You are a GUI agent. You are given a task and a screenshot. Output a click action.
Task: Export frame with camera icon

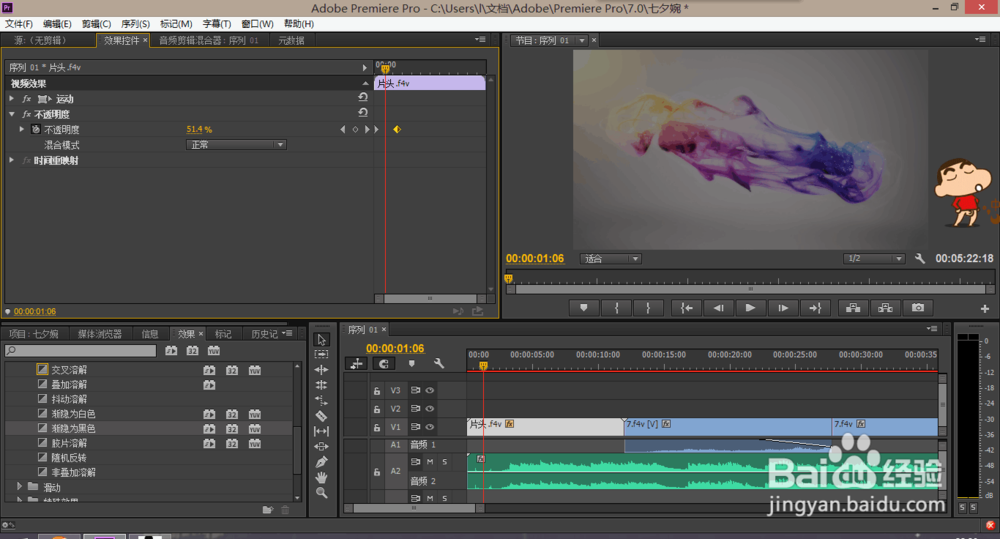918,308
